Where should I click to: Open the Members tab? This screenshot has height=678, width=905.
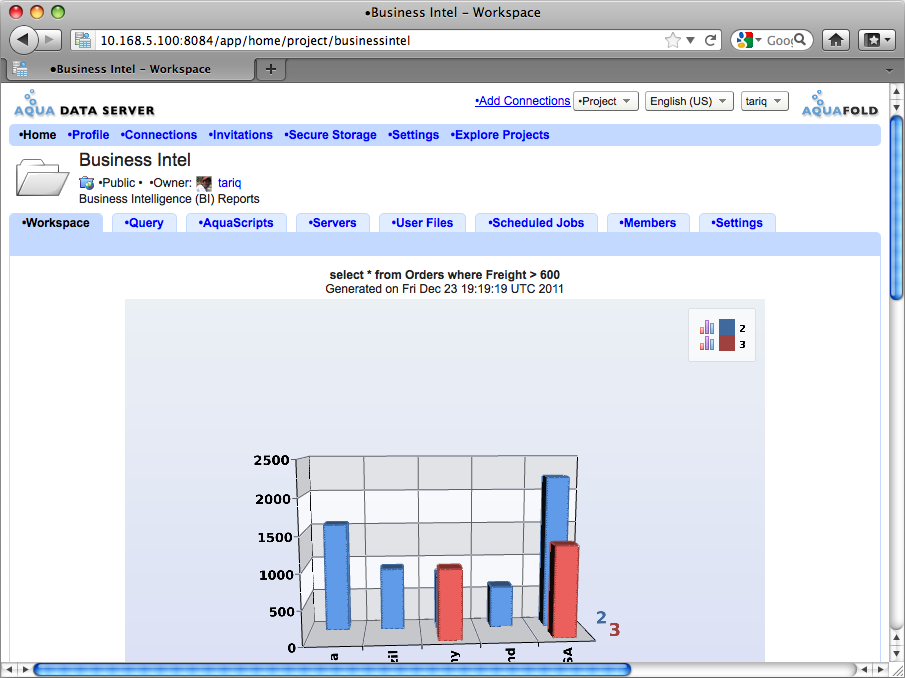(x=648, y=223)
